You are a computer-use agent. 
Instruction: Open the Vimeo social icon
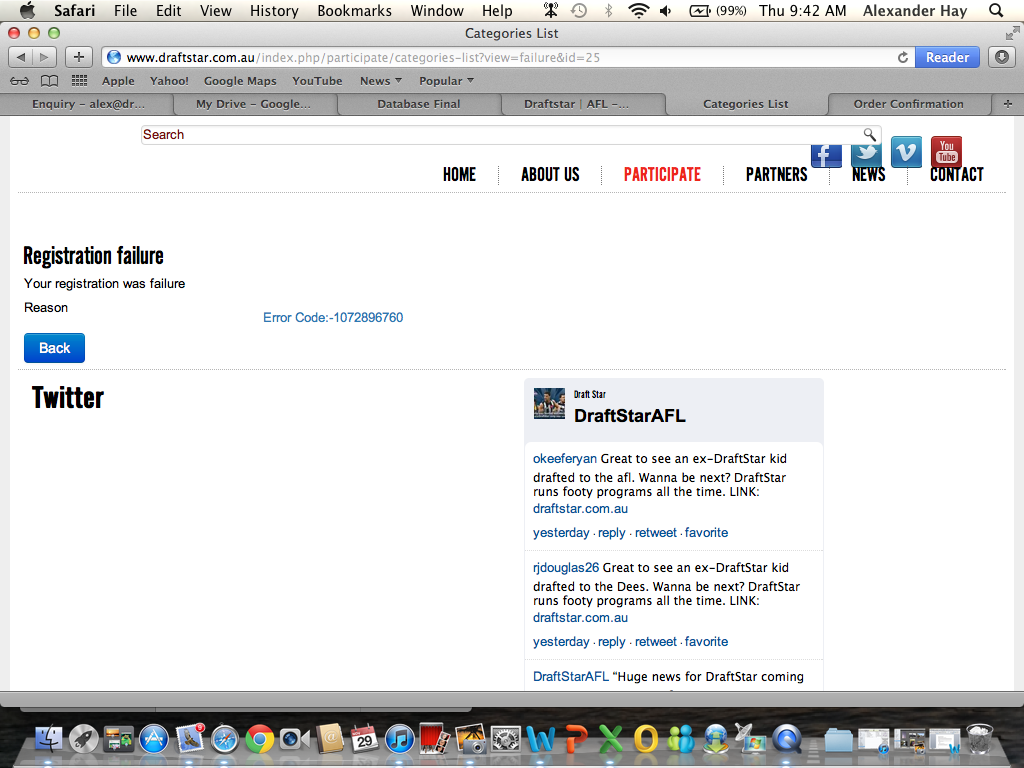(x=906, y=152)
